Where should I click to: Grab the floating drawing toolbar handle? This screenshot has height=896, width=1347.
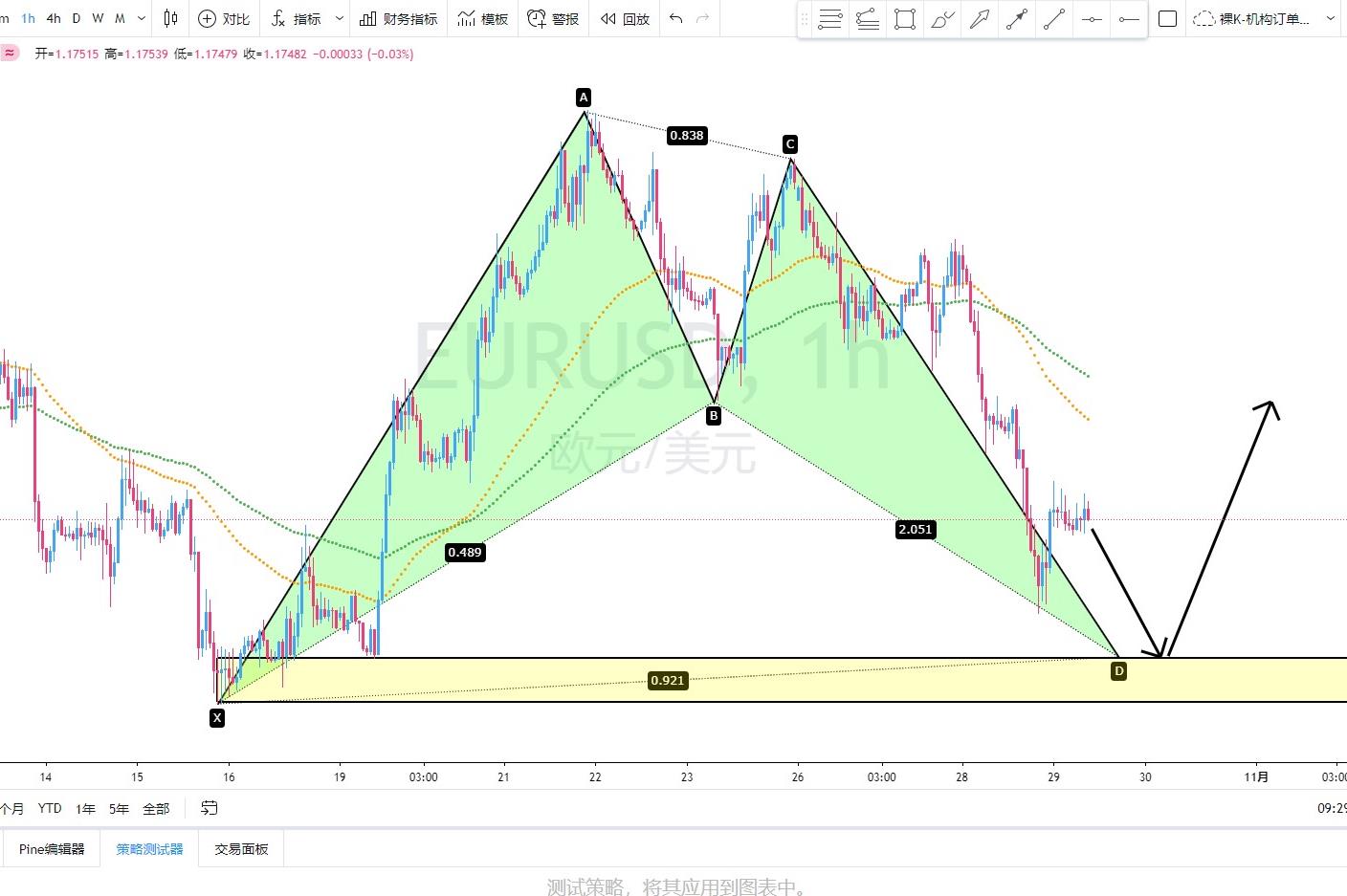(x=804, y=19)
